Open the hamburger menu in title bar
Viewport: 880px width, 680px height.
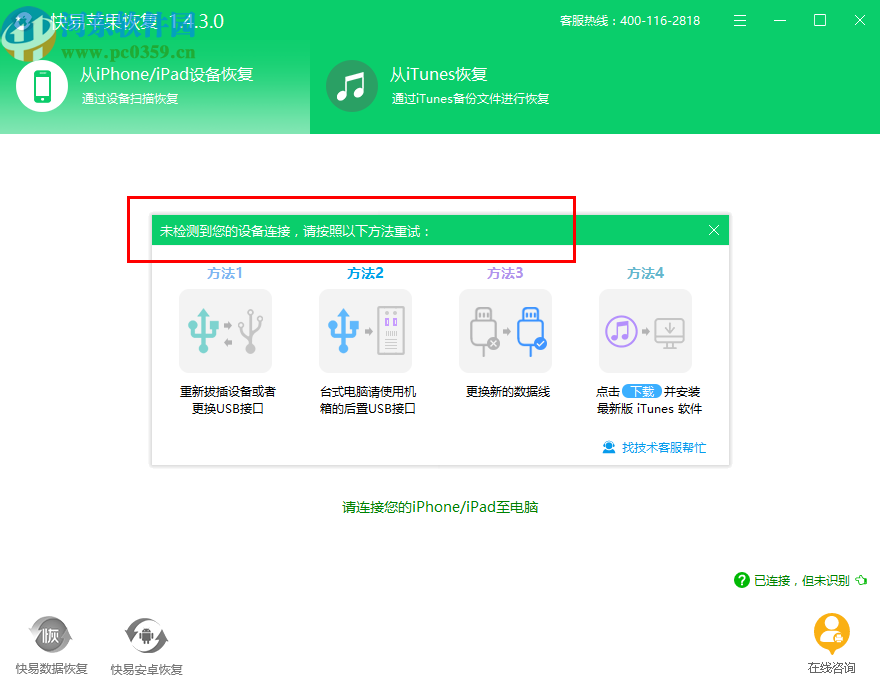[739, 20]
